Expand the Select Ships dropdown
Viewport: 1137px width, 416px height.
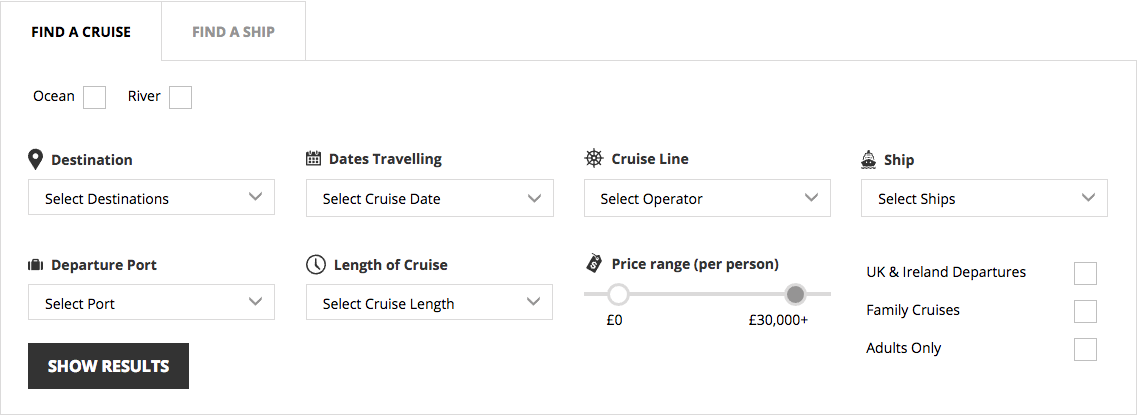click(x=984, y=198)
